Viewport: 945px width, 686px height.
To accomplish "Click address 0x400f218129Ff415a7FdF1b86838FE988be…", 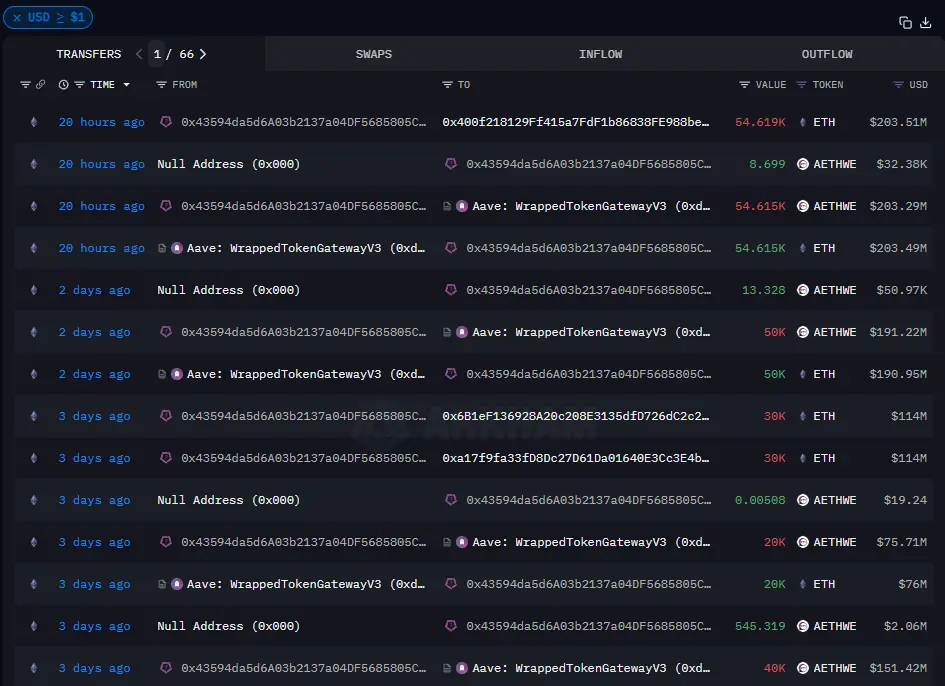I will 576,122.
